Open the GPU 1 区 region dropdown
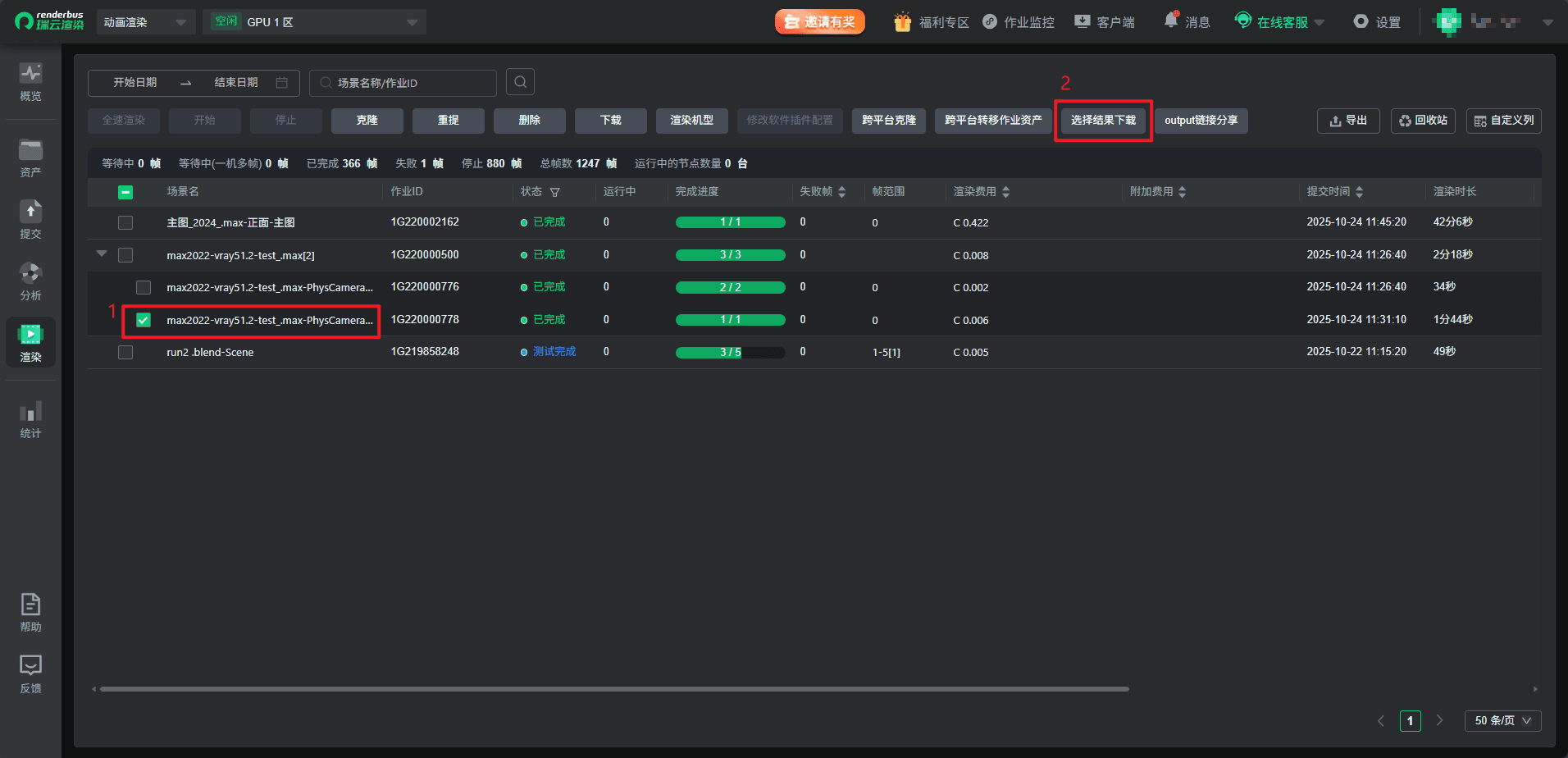1568x758 pixels. coord(314,22)
